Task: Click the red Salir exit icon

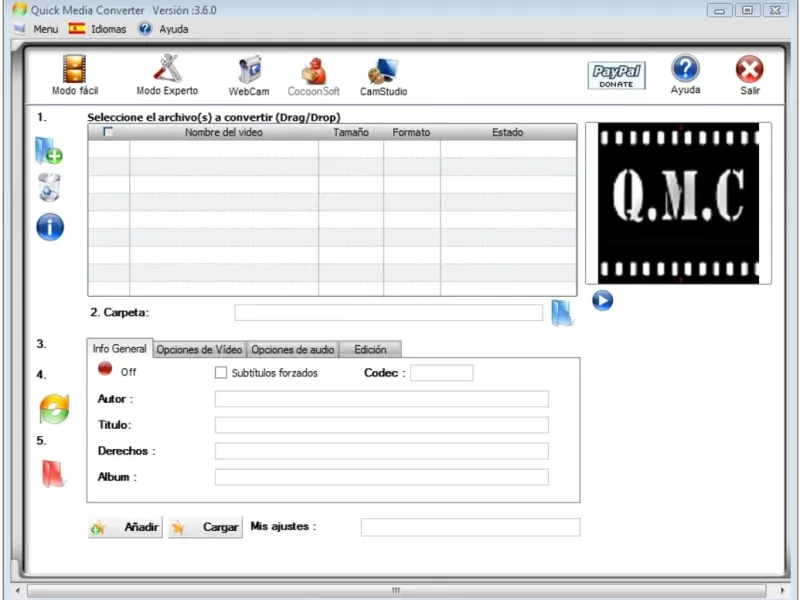Action: pyautogui.click(x=749, y=69)
